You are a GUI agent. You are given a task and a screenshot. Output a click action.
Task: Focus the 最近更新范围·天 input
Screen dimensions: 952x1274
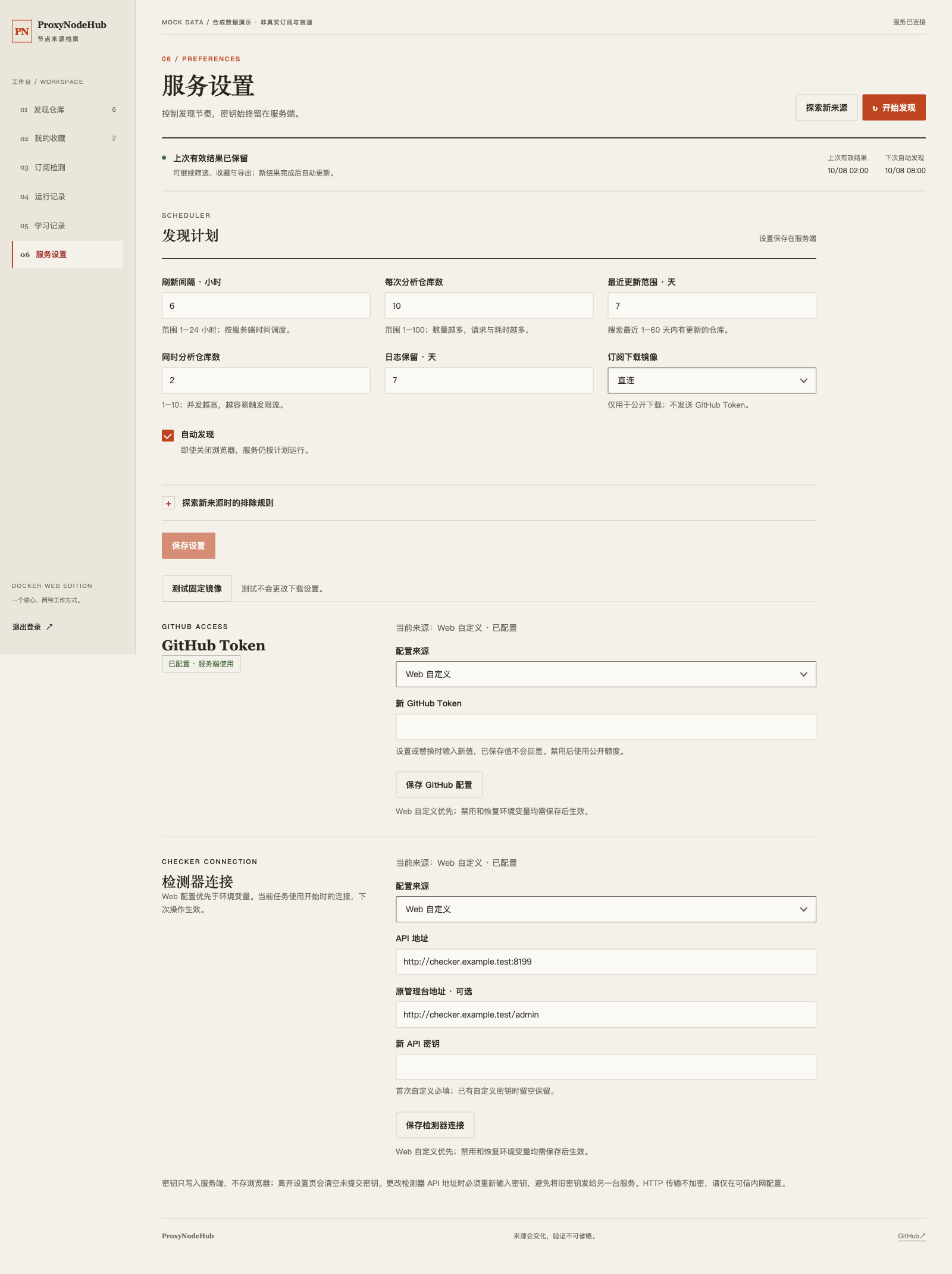click(712, 306)
